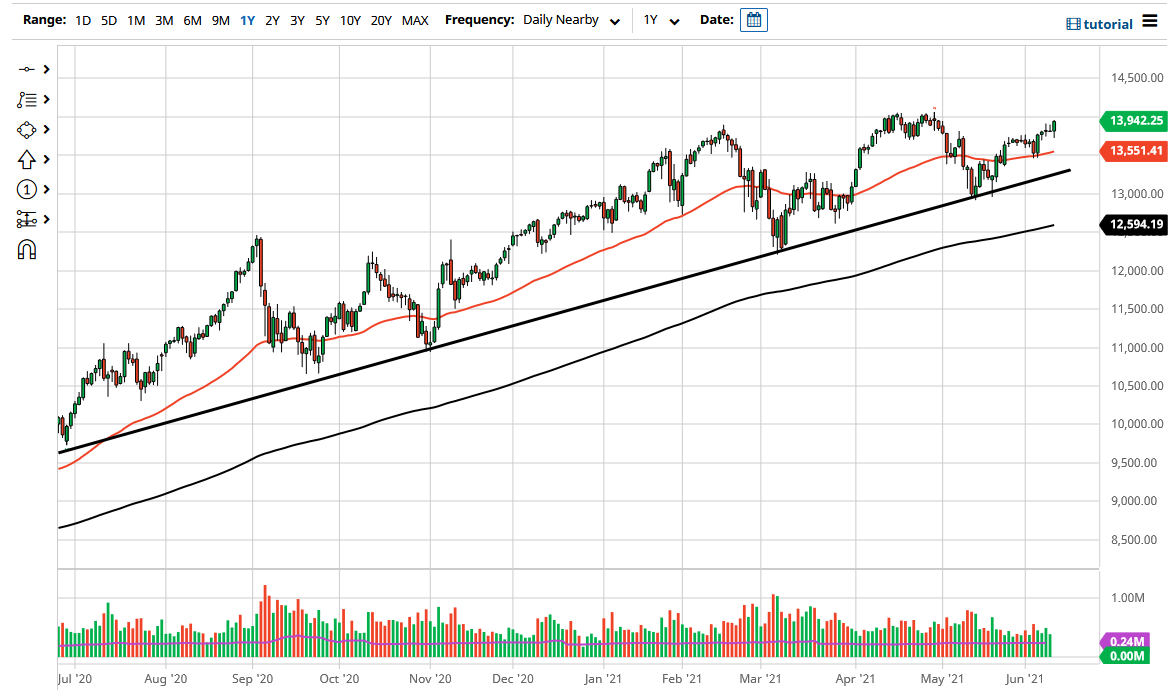Expand the arrow tool options chevron
The height and width of the screenshot is (700, 1169).
point(45,159)
